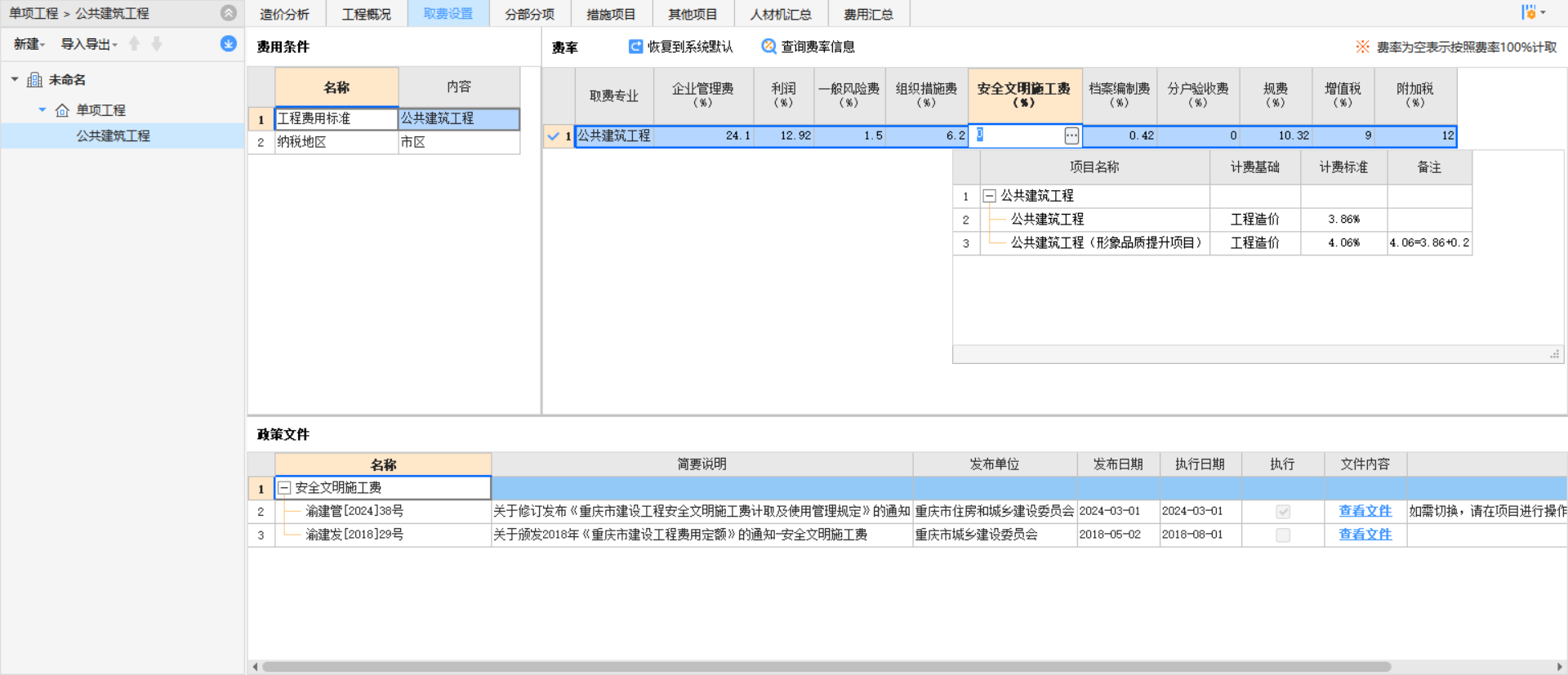Open the 费用汇总 tab
This screenshot has height=675, width=1568.
(x=869, y=14)
